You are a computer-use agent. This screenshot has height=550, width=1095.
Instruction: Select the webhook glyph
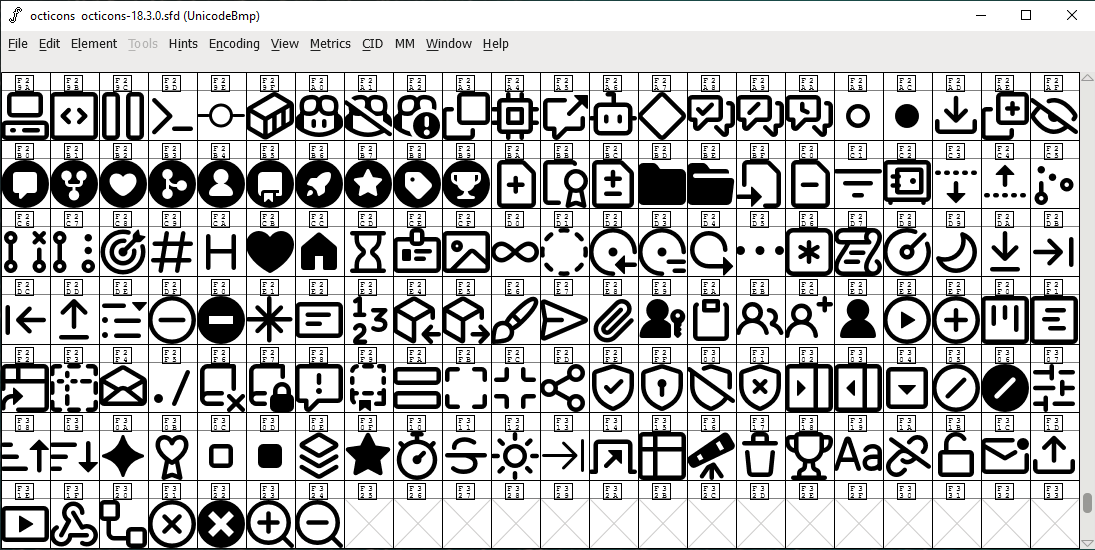click(75, 523)
